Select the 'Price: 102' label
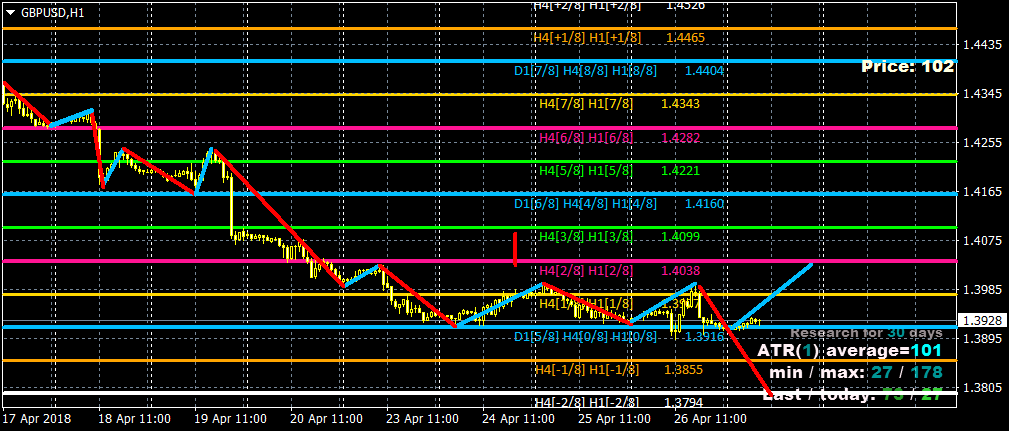This screenshot has height=431, width=1009. tap(907, 66)
